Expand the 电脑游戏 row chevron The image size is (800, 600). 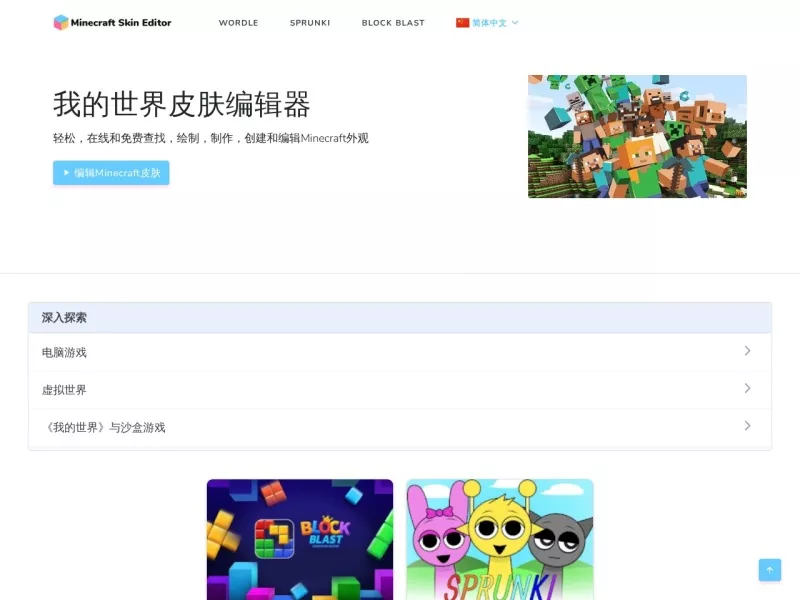(747, 351)
